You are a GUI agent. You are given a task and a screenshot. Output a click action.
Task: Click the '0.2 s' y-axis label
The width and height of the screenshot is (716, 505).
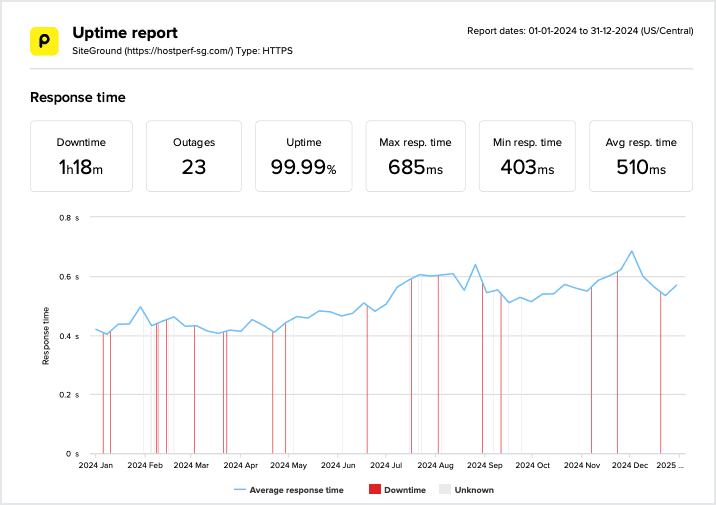click(69, 395)
